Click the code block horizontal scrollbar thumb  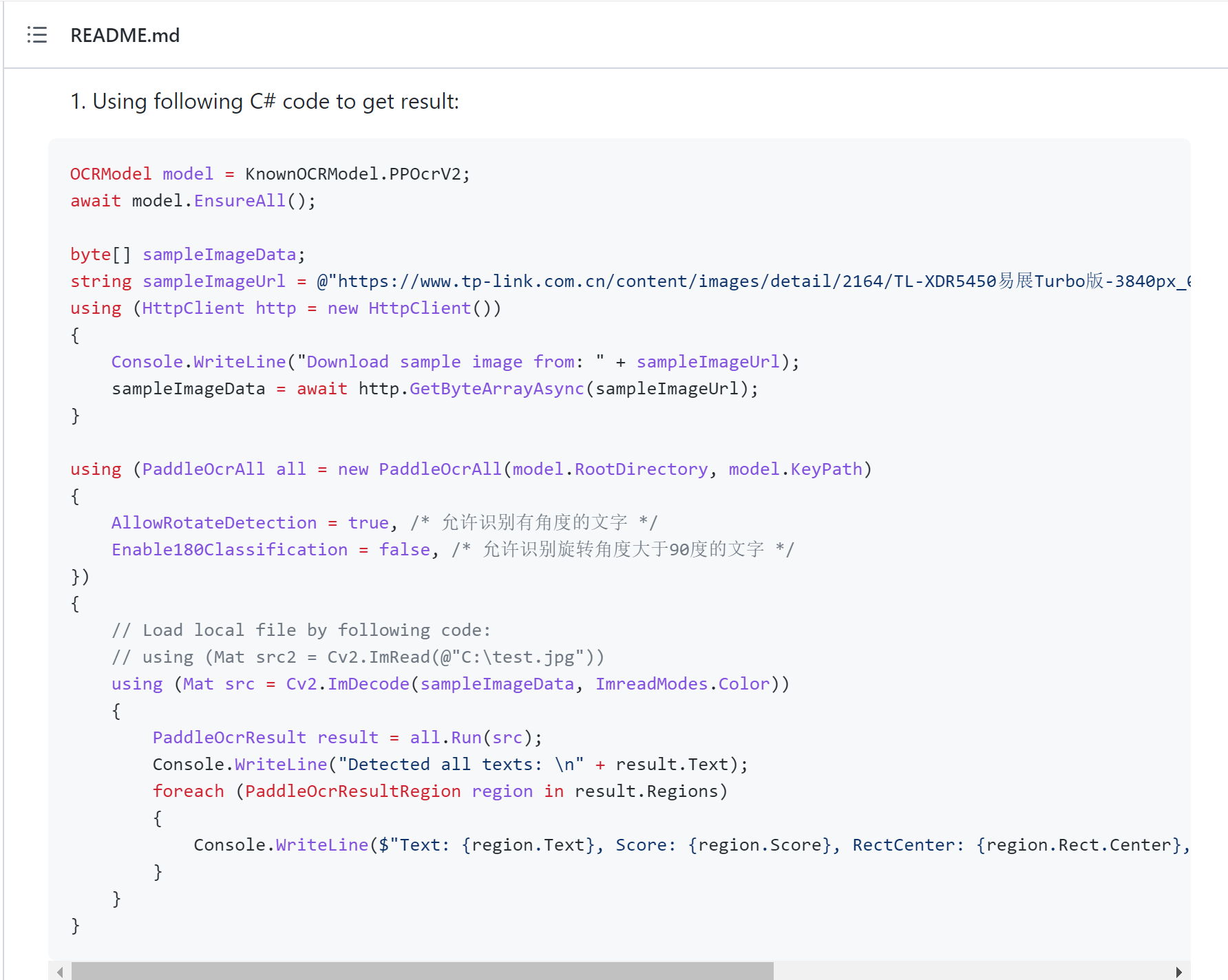pos(423,972)
